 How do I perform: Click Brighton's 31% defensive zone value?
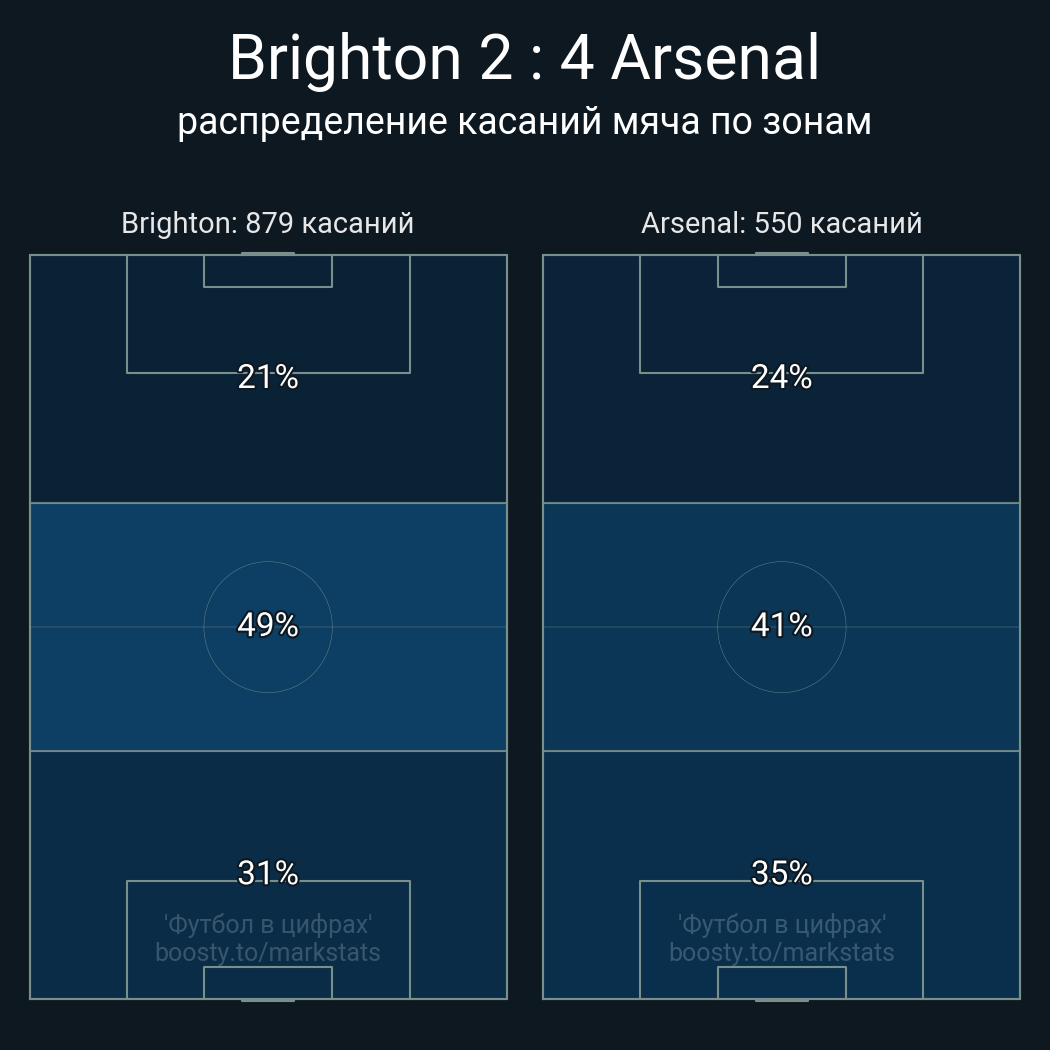[x=268, y=873]
